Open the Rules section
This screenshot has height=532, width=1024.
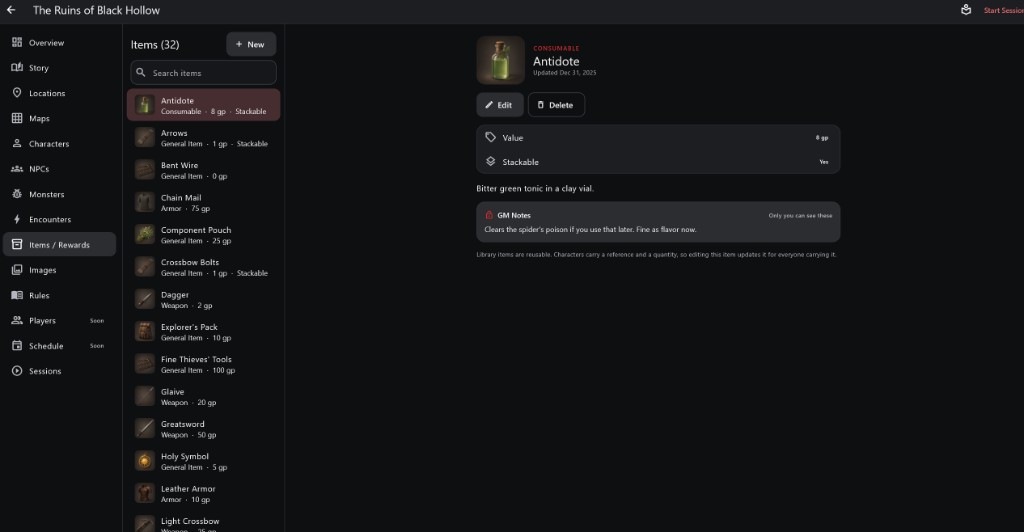click(x=59, y=295)
